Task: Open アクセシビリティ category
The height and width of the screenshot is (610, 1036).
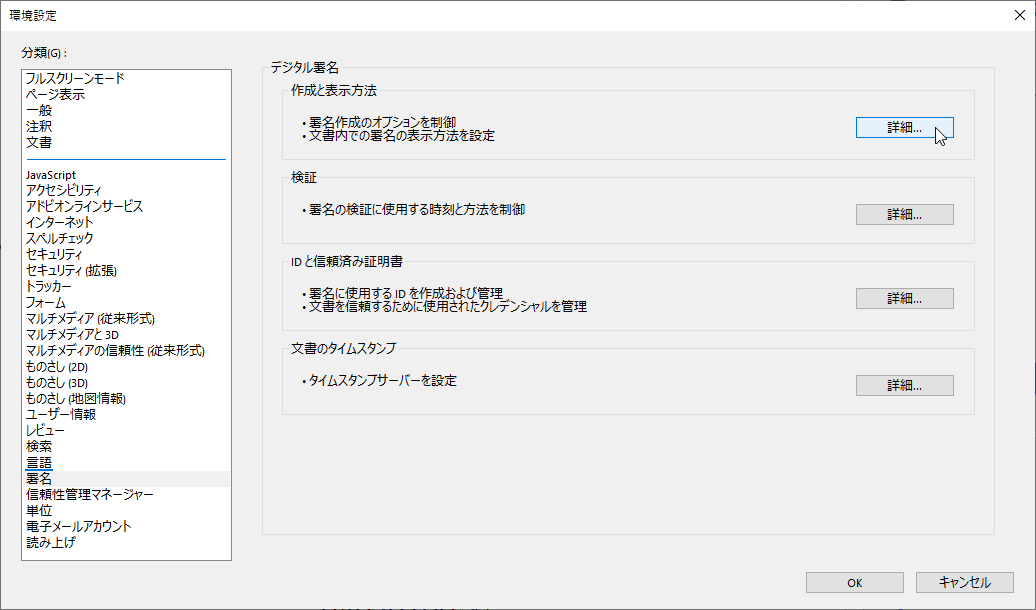Action: click(x=63, y=190)
